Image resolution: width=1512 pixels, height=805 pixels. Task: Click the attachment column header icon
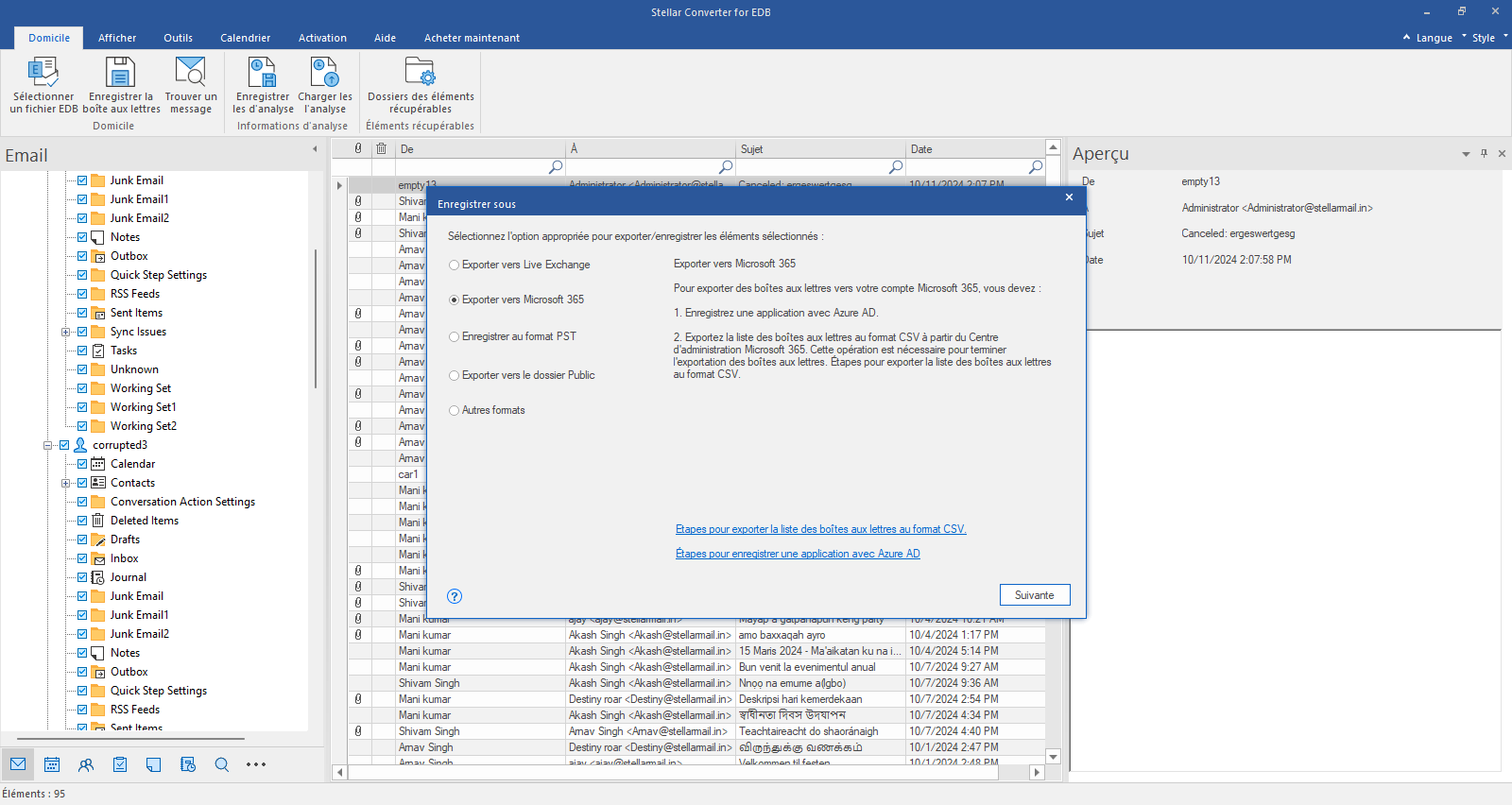coord(358,148)
